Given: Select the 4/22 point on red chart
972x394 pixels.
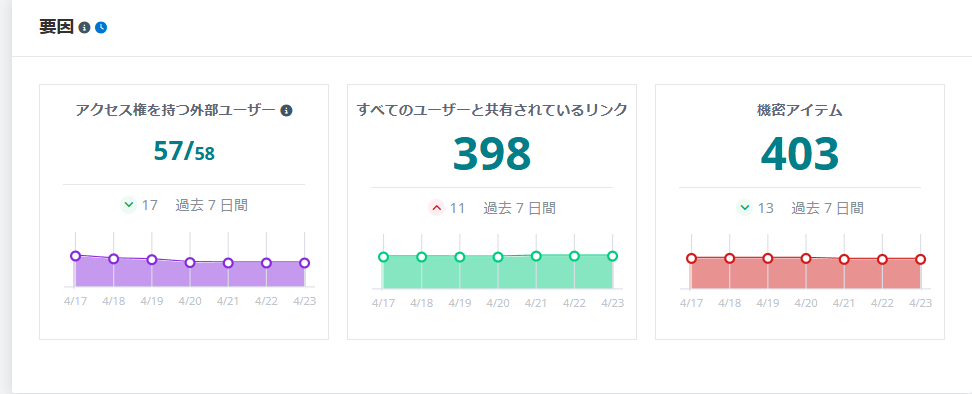Looking at the screenshot, I should click(882, 259).
